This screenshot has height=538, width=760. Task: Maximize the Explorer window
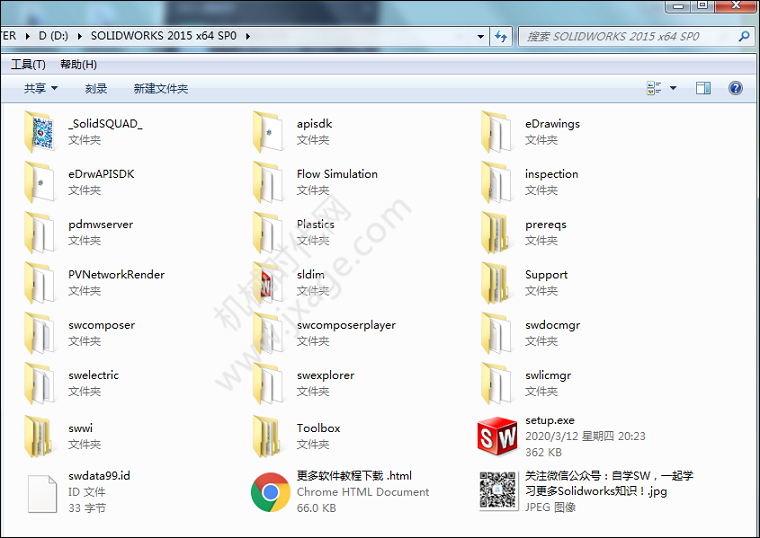[702, 5]
